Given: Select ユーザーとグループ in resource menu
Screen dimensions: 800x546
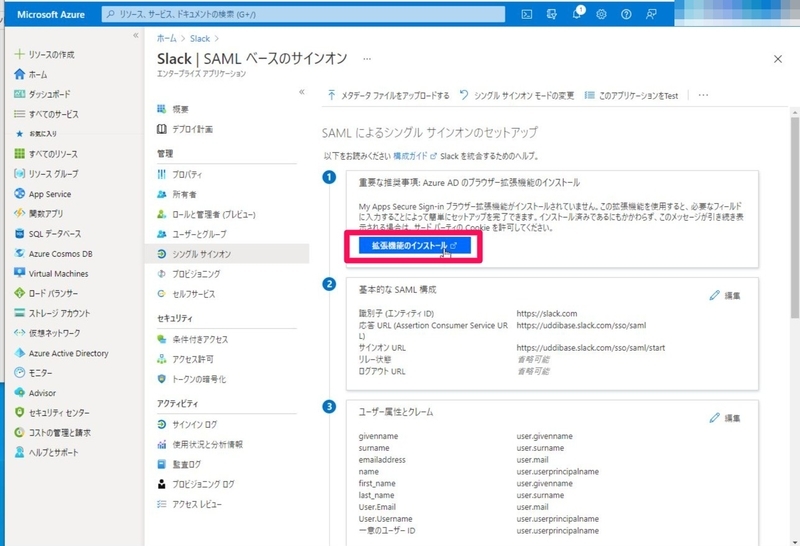Looking at the screenshot, I should (x=192, y=234).
